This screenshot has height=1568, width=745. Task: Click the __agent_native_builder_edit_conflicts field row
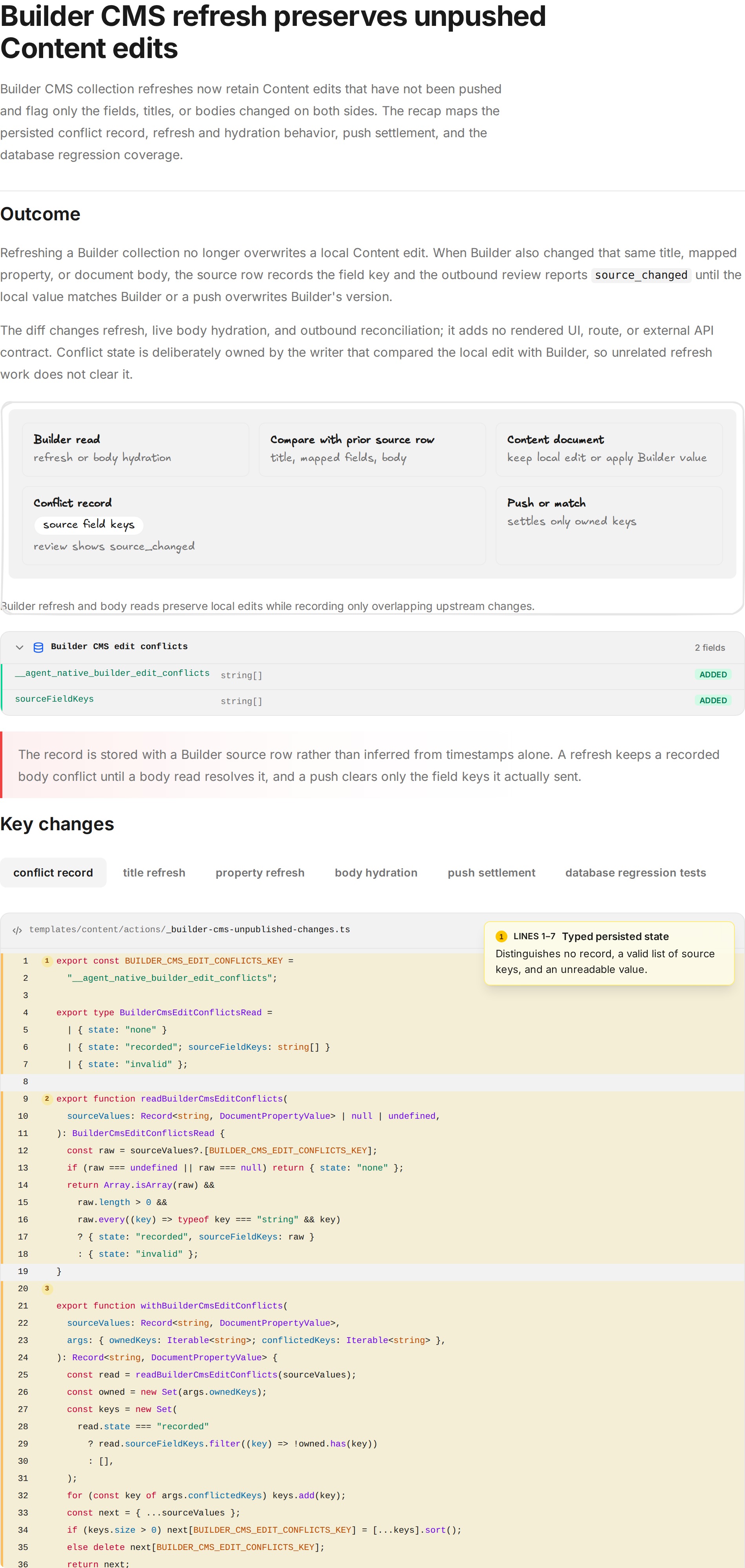(x=372, y=676)
